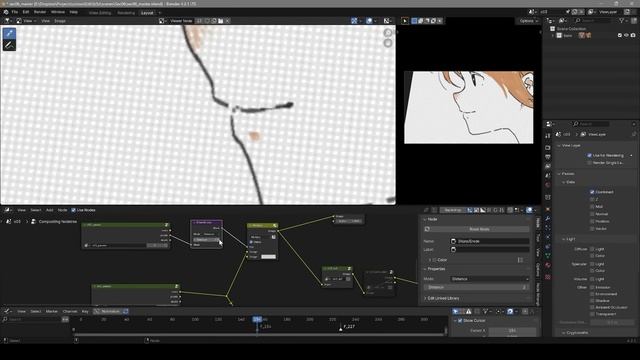This screenshot has height=360, width=640.
Task: Open the Texture properties tab icon
Action: [x=548, y=277]
